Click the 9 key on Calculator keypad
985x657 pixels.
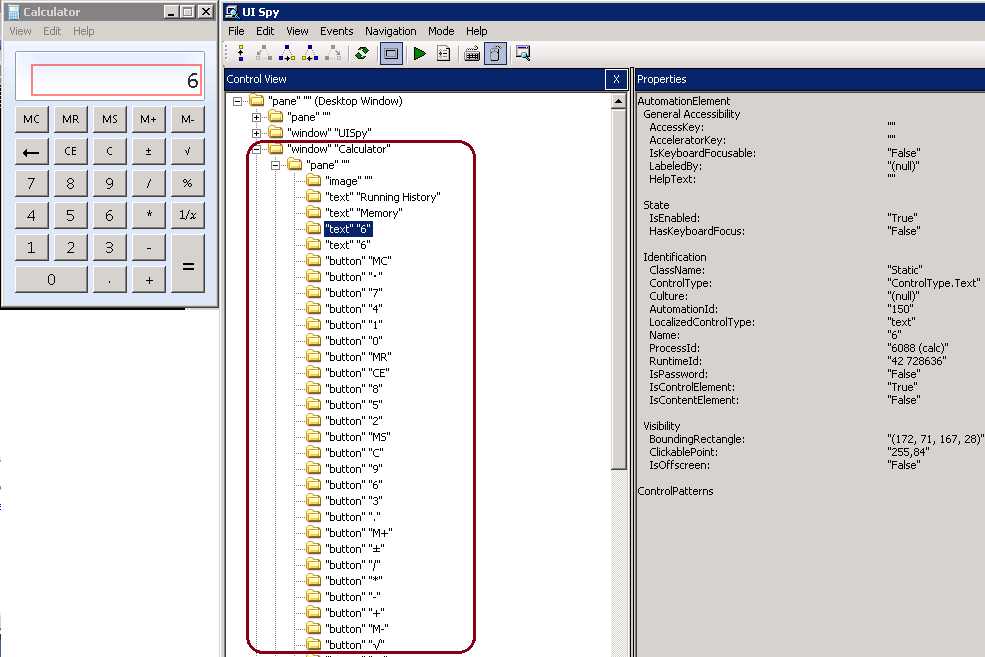[x=109, y=183]
